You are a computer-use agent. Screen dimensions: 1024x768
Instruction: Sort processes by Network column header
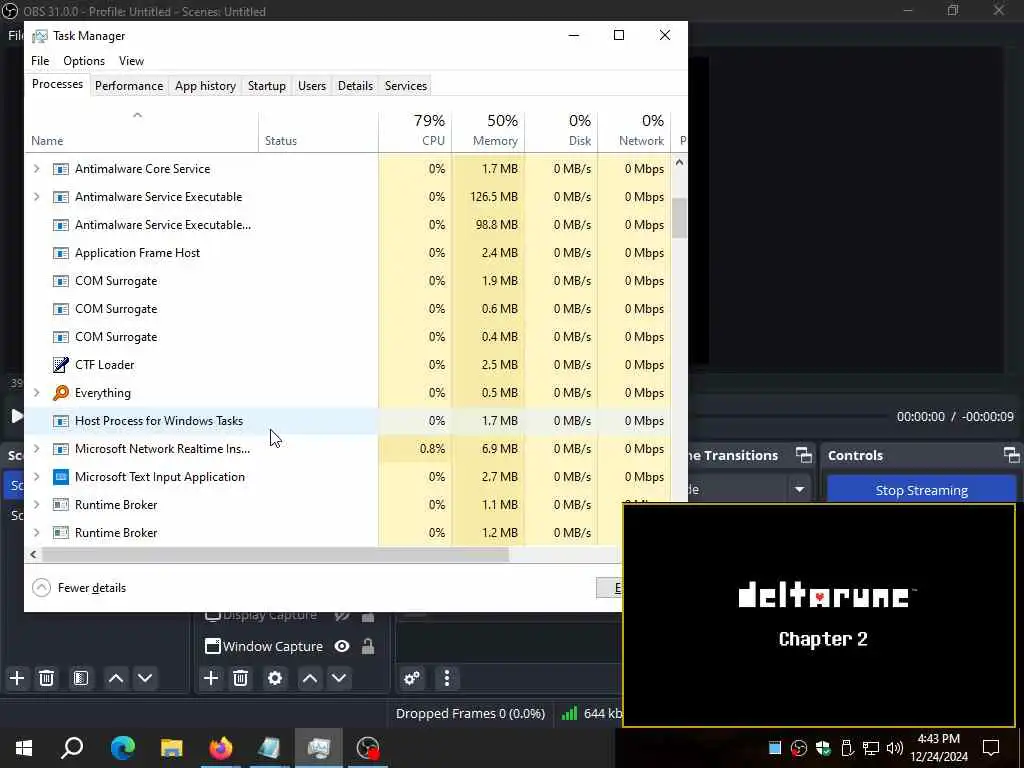(x=635, y=131)
